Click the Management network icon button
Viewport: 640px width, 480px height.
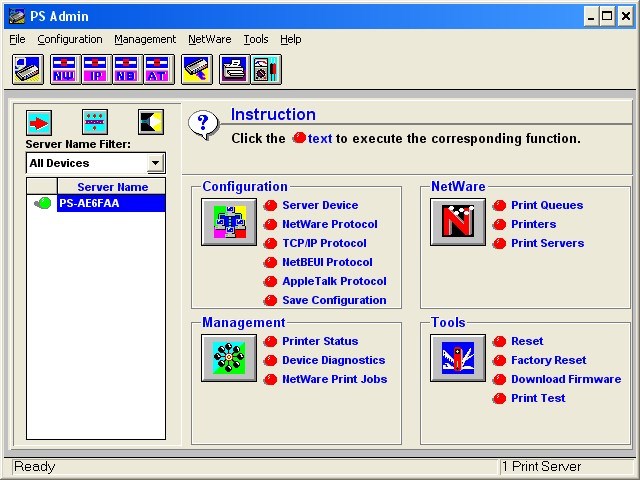pyautogui.click(x=229, y=358)
